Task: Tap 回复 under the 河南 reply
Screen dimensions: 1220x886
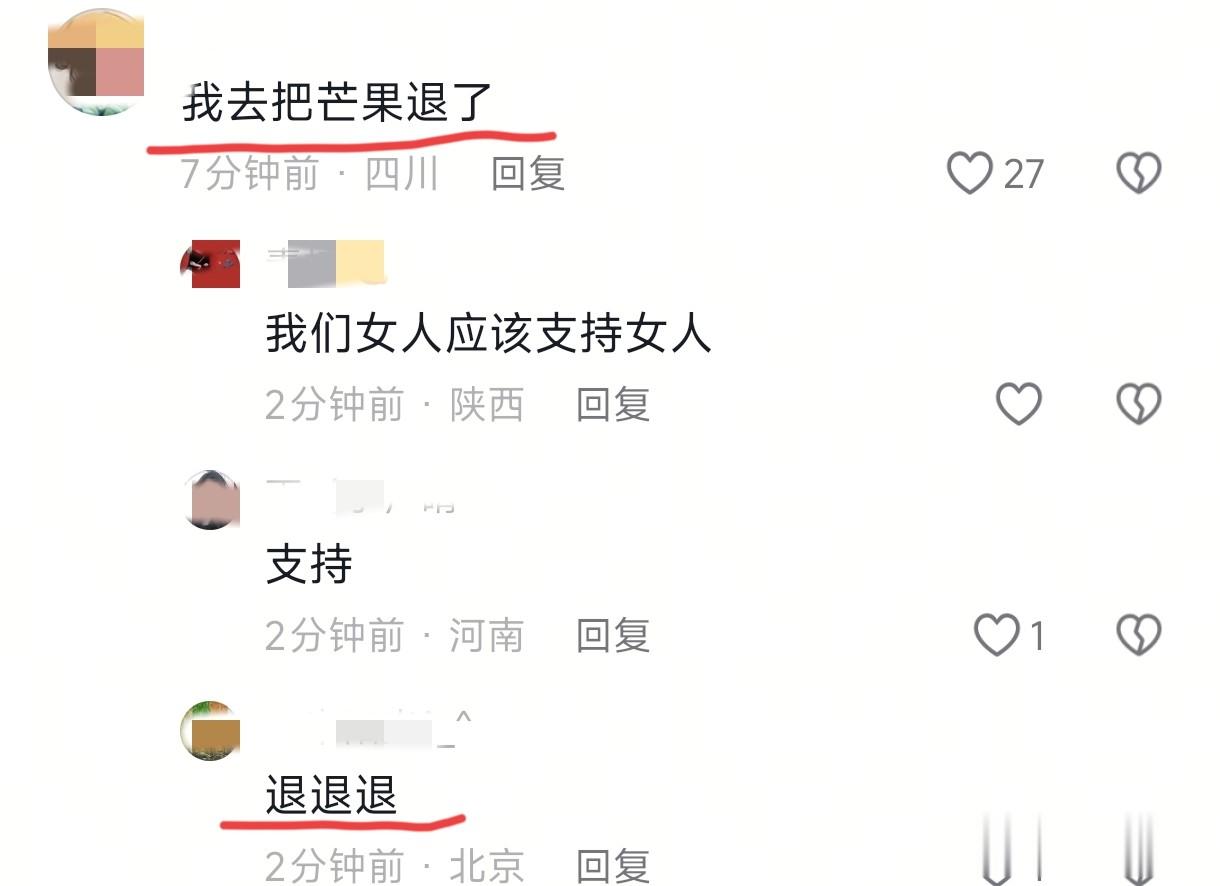Action: (x=613, y=635)
